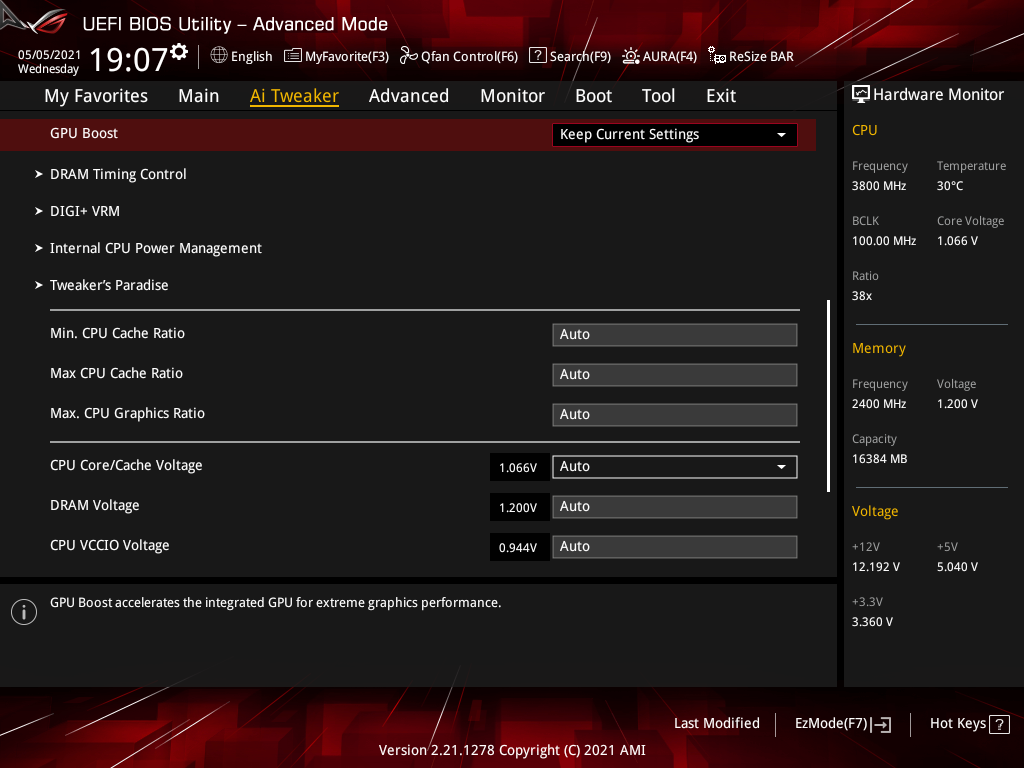Viewport: 1024px width, 768px height.
Task: Click the CPU Core/Cache Voltage label
Action: pos(126,466)
